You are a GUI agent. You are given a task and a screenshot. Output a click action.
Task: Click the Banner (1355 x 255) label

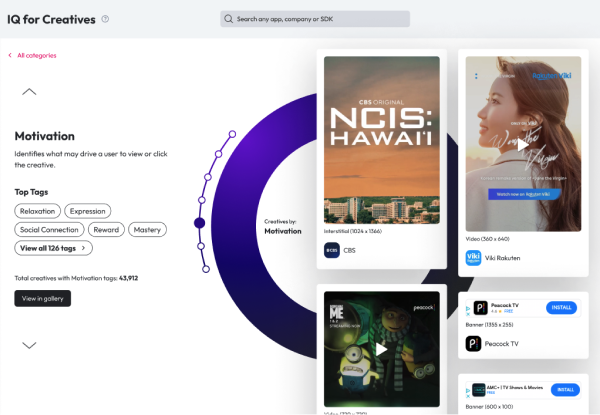[x=489, y=324]
